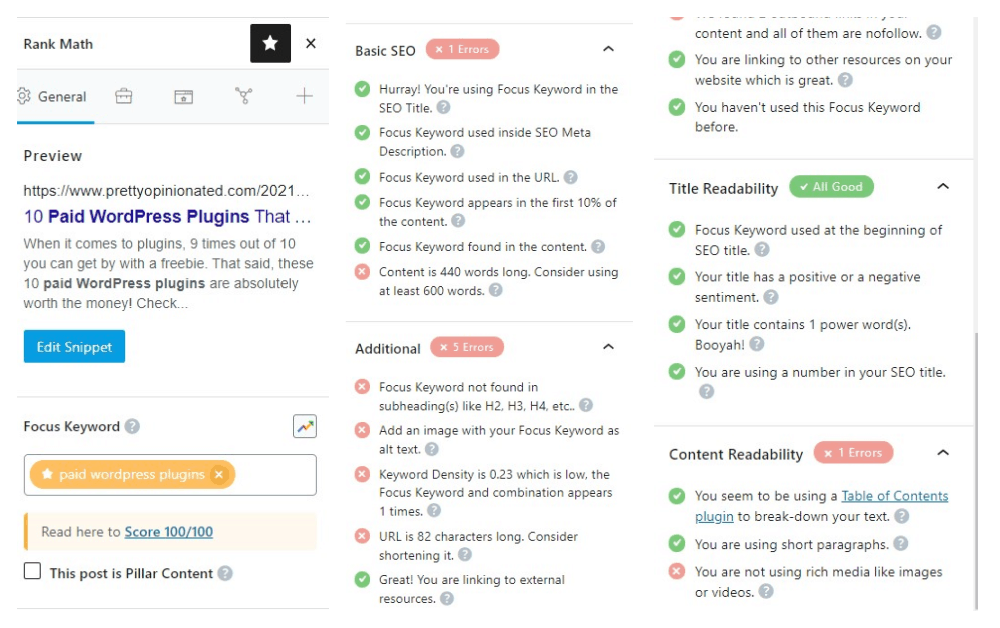
Task: Remove the 'paid wordpress plugins' keyword tag
Action: (x=219, y=474)
